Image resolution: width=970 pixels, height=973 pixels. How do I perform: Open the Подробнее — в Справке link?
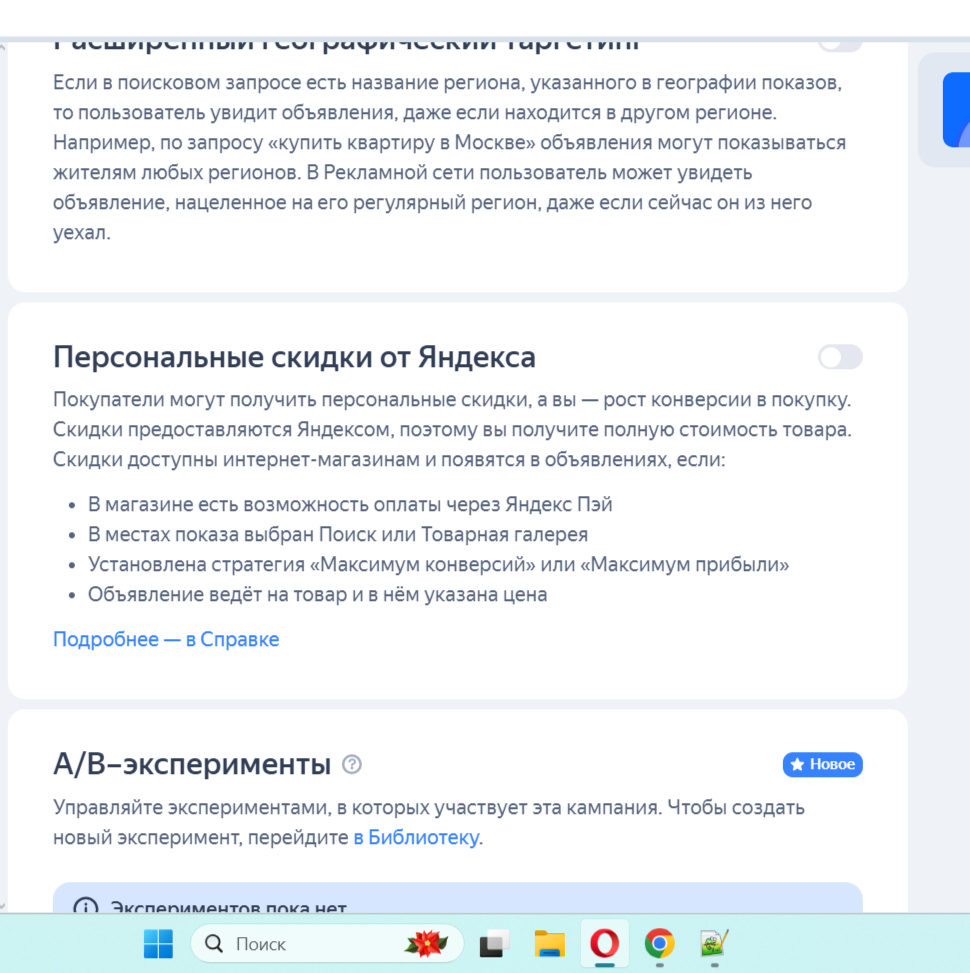click(x=166, y=640)
